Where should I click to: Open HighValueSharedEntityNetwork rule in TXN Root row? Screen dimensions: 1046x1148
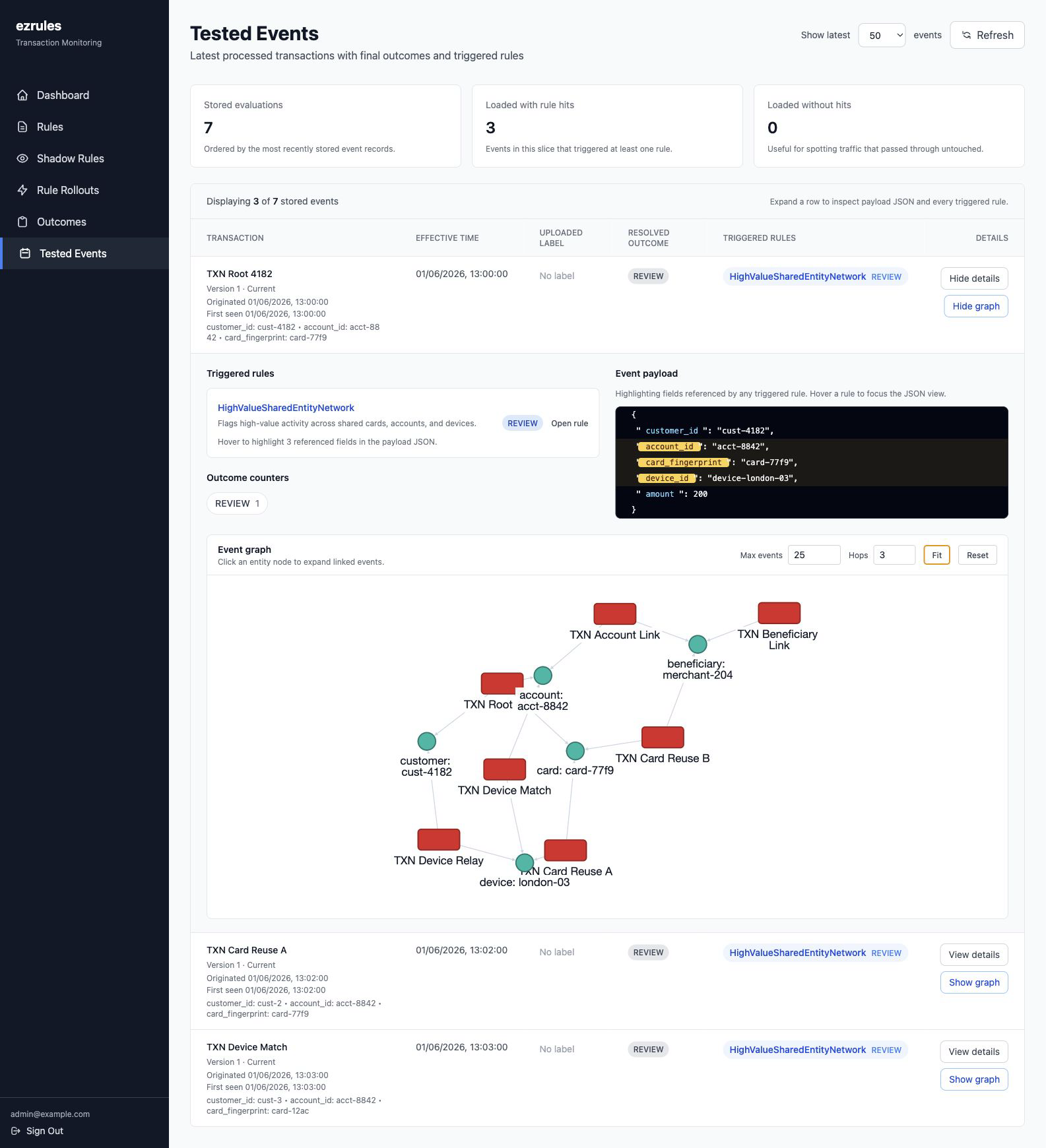[x=797, y=276]
